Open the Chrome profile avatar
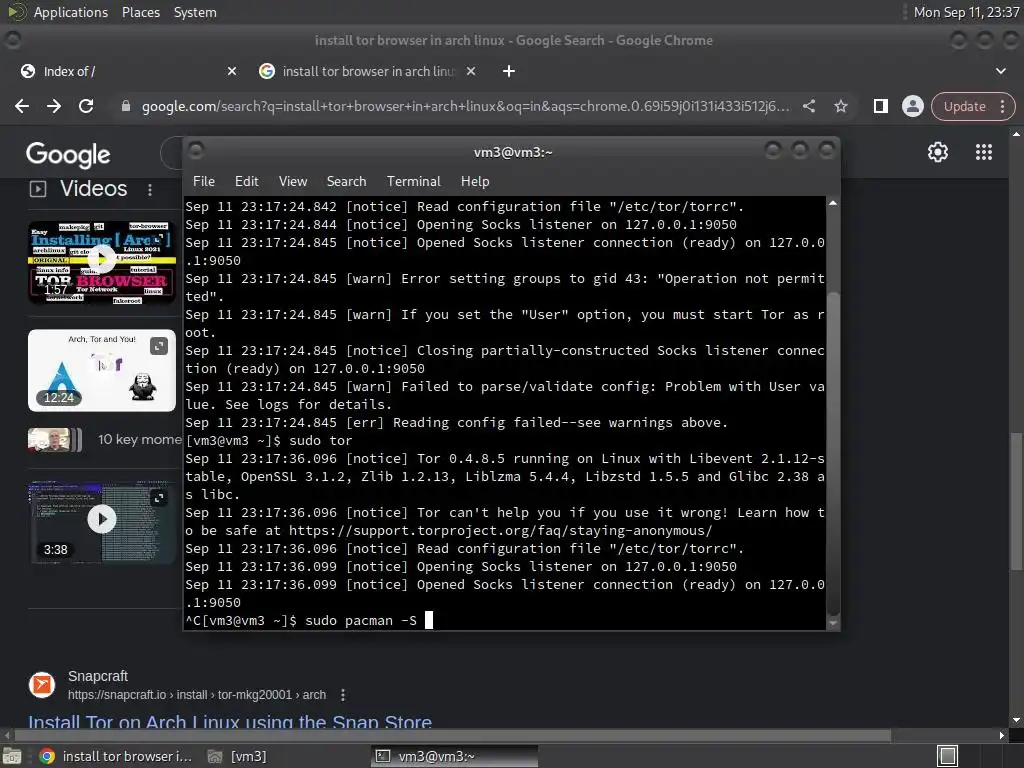This screenshot has height=768, width=1024. (x=912, y=106)
